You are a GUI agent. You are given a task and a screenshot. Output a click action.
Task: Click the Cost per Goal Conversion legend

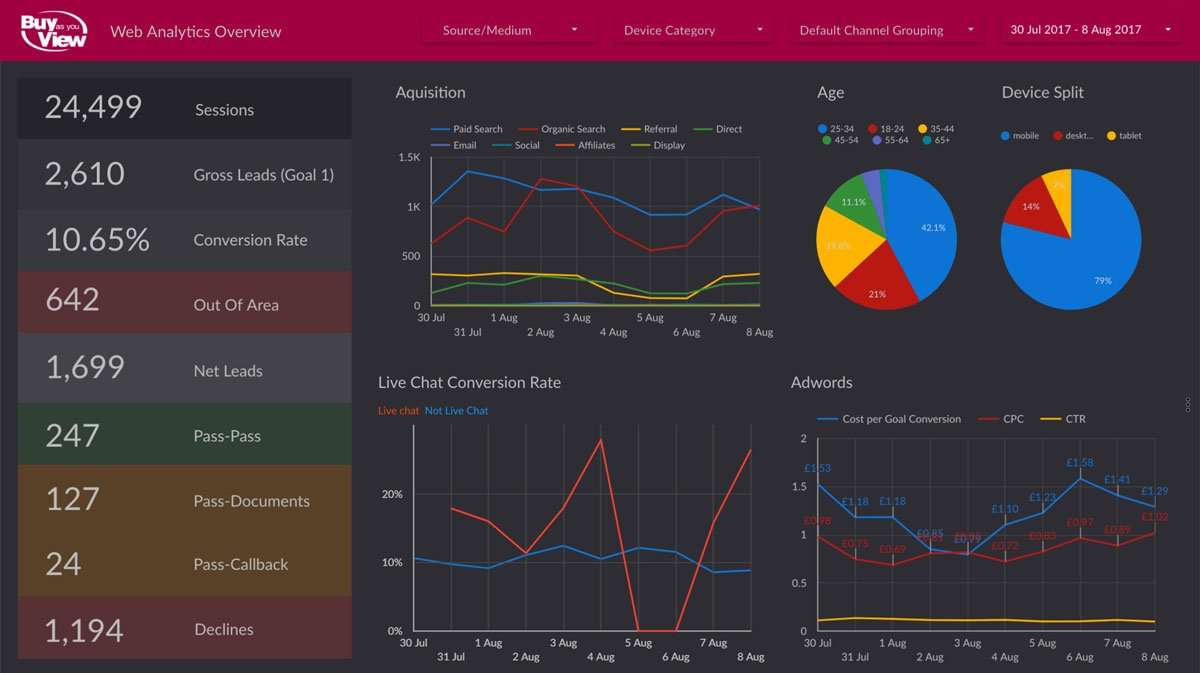tap(889, 419)
